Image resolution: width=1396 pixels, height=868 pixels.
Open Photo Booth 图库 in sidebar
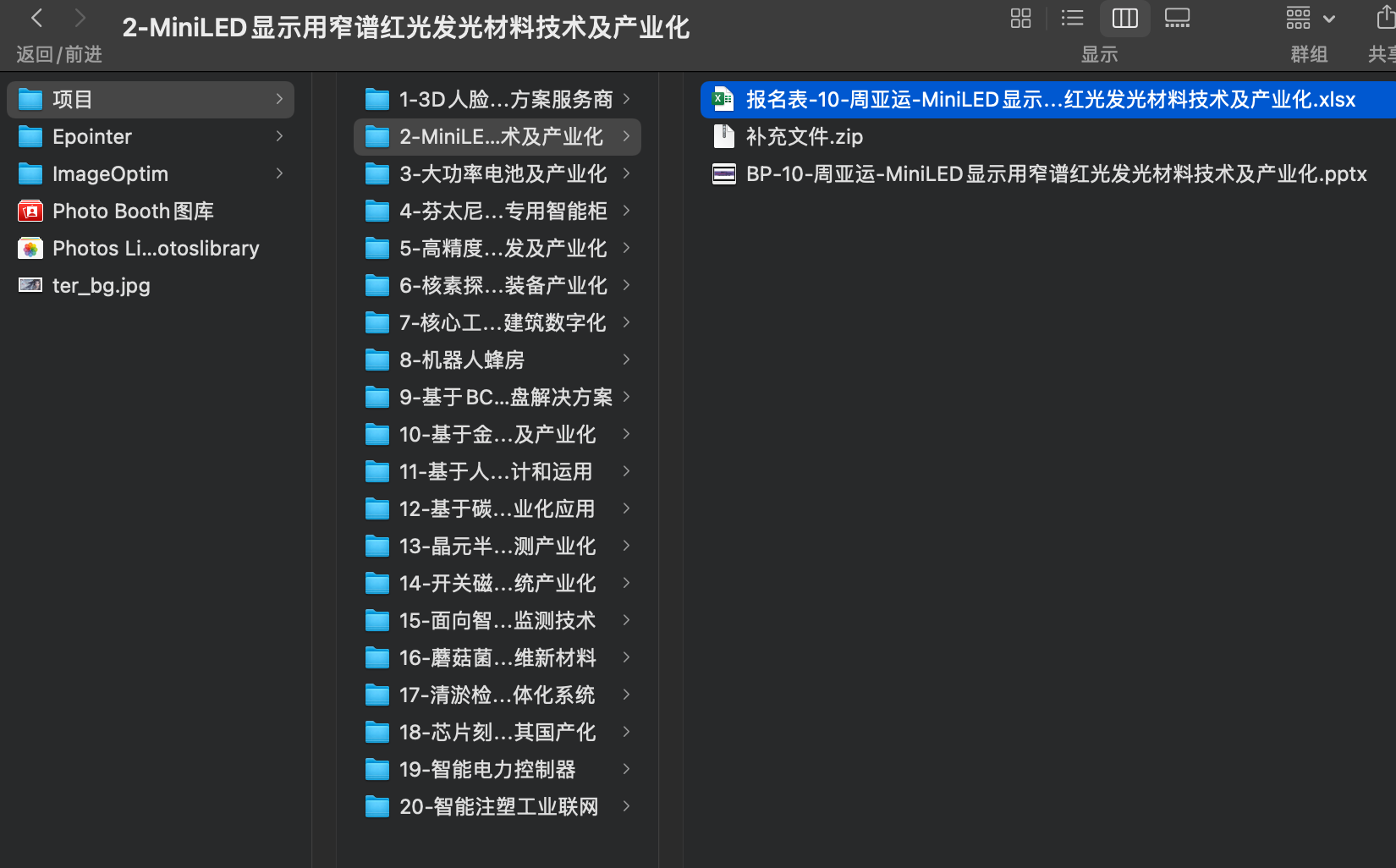pos(134,211)
